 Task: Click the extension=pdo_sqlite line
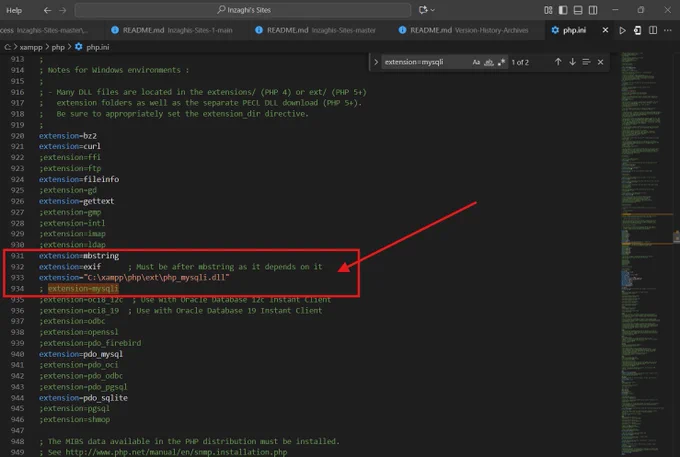83,398
